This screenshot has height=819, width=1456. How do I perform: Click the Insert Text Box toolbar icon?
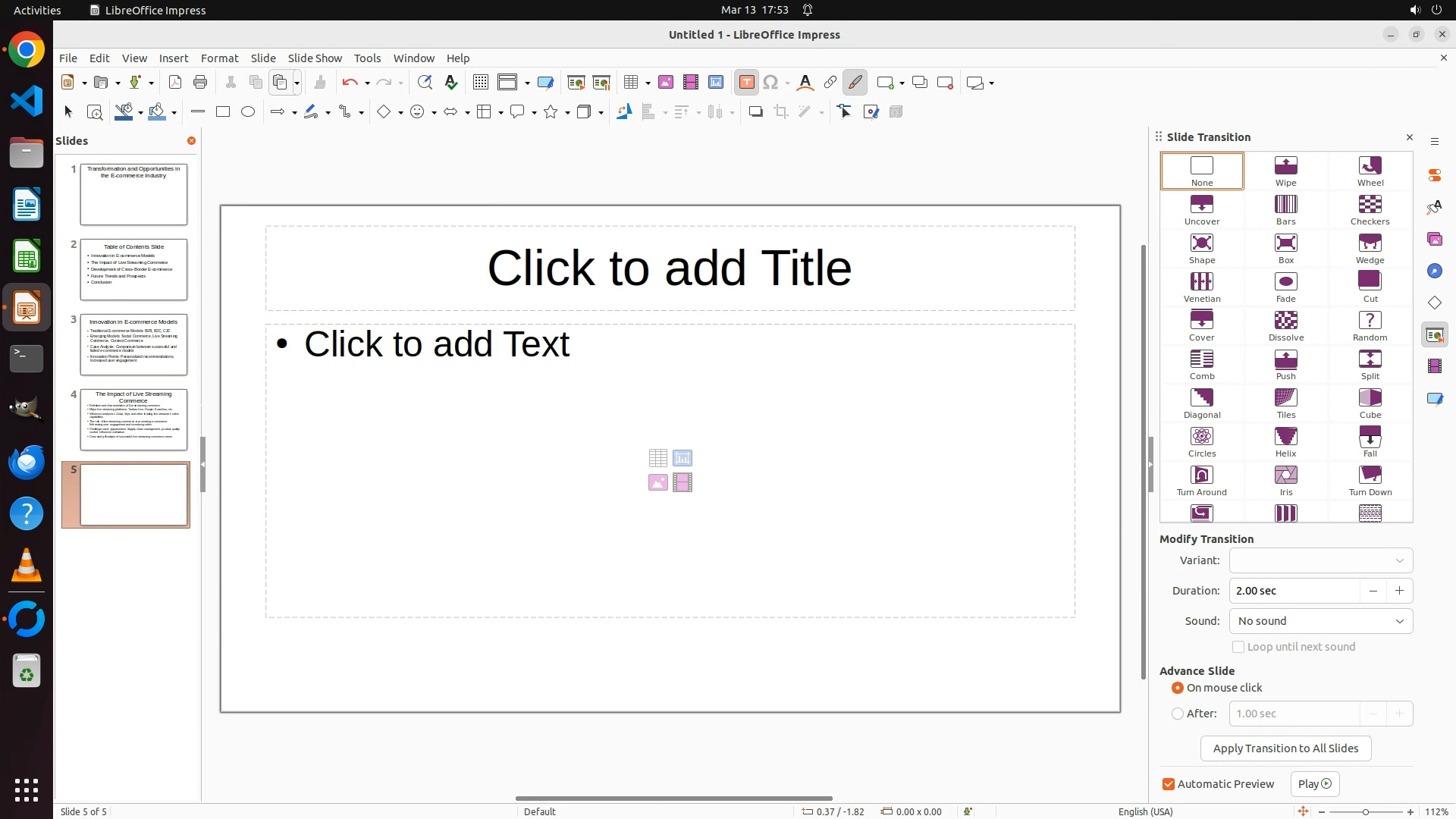(746, 83)
